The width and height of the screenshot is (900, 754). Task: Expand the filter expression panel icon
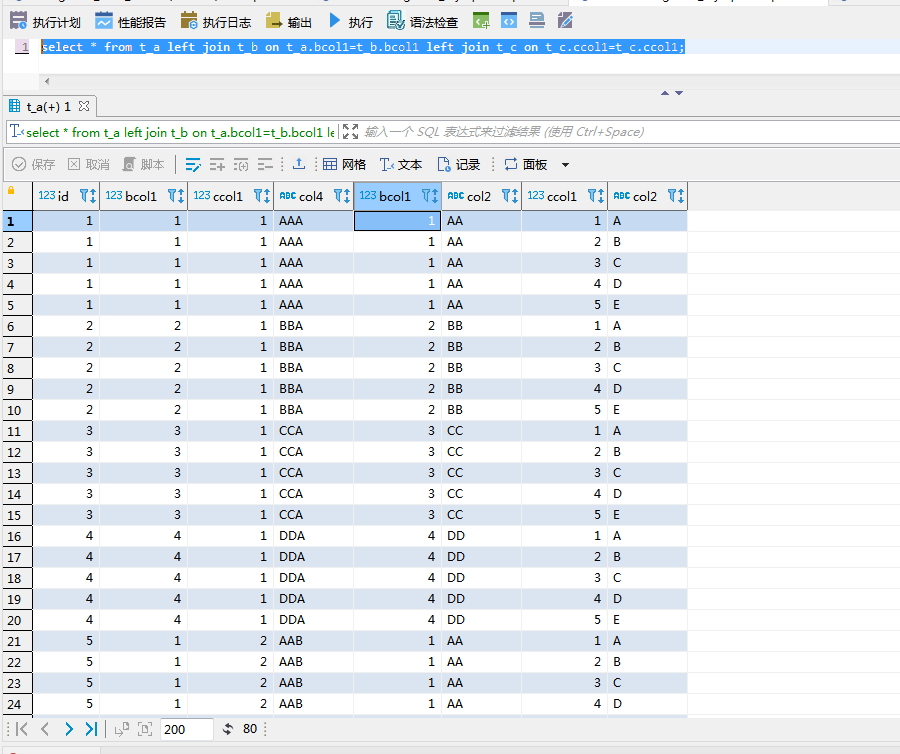(350, 131)
